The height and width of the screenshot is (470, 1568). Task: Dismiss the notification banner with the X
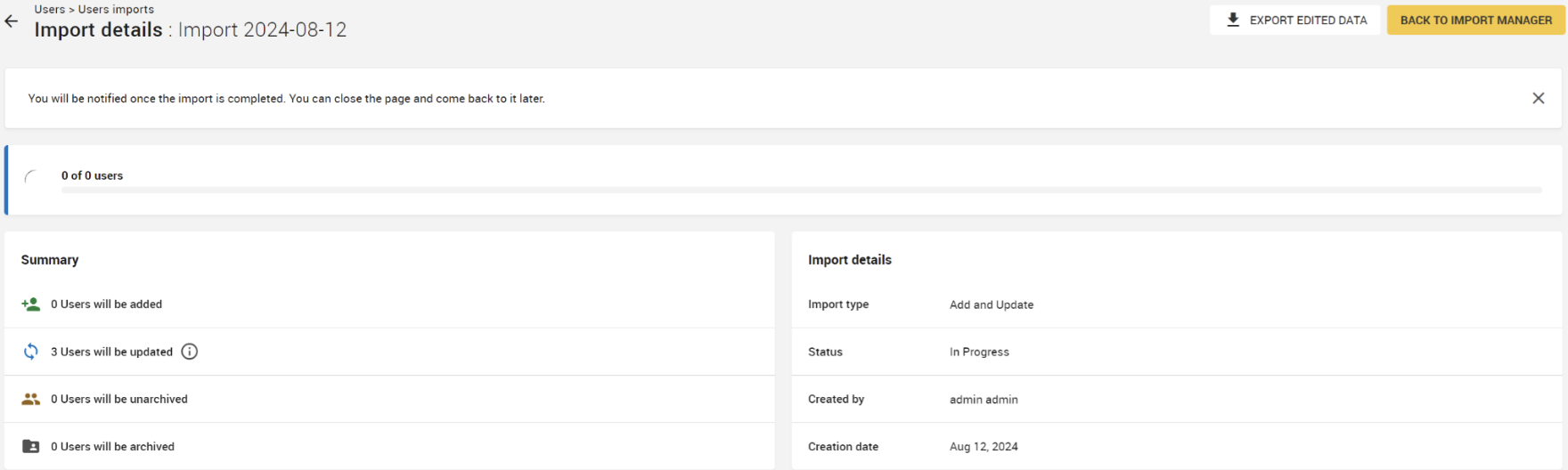1538,98
